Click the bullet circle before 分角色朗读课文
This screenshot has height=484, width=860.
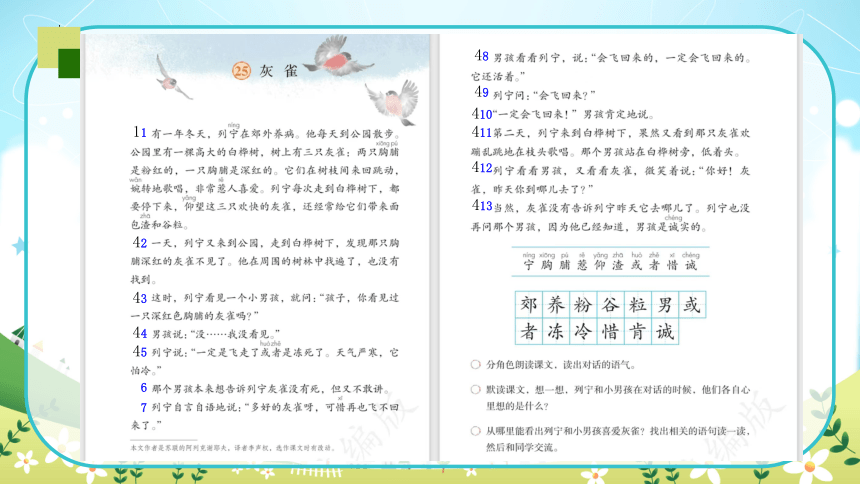(x=476, y=364)
